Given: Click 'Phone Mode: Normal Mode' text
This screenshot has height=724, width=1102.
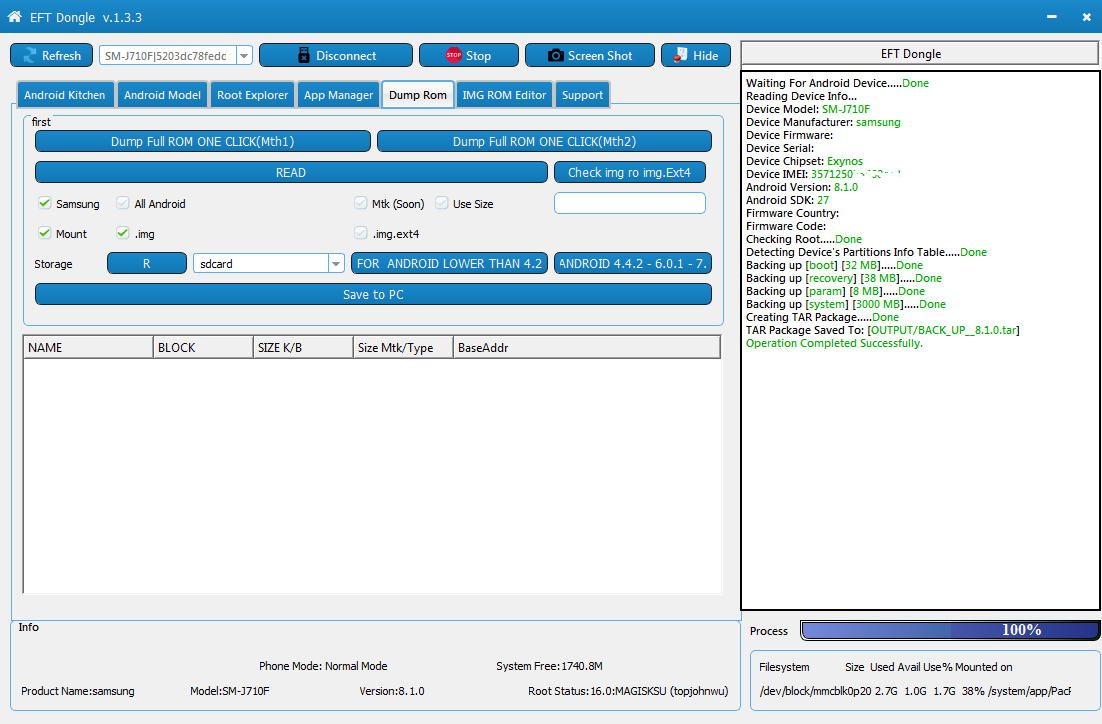Looking at the screenshot, I should pyautogui.click(x=323, y=666).
